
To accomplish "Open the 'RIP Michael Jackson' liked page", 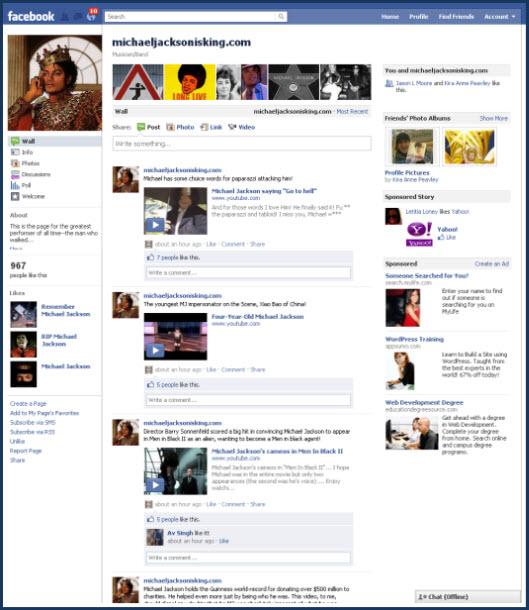I will pyautogui.click(x=59, y=340).
